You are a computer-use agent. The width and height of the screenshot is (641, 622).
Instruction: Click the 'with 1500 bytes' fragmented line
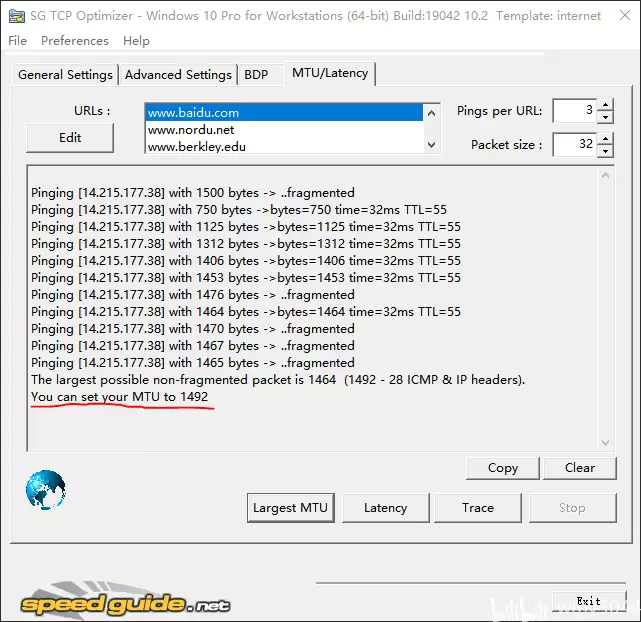point(193,192)
